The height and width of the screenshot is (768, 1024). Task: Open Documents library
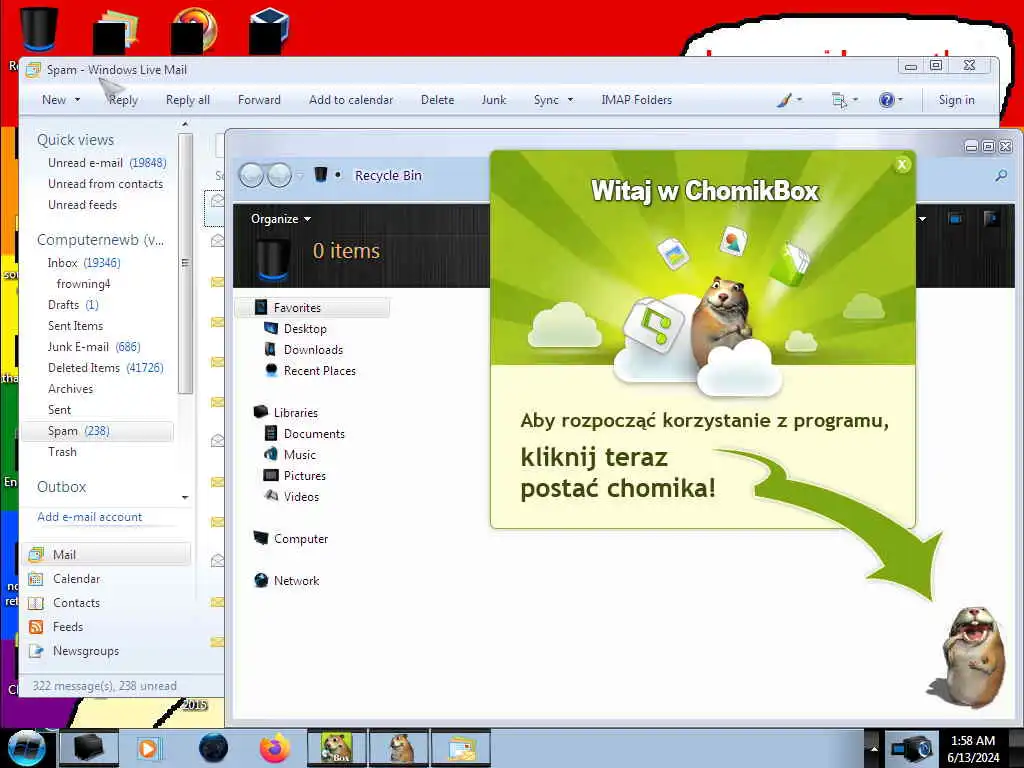(x=313, y=434)
